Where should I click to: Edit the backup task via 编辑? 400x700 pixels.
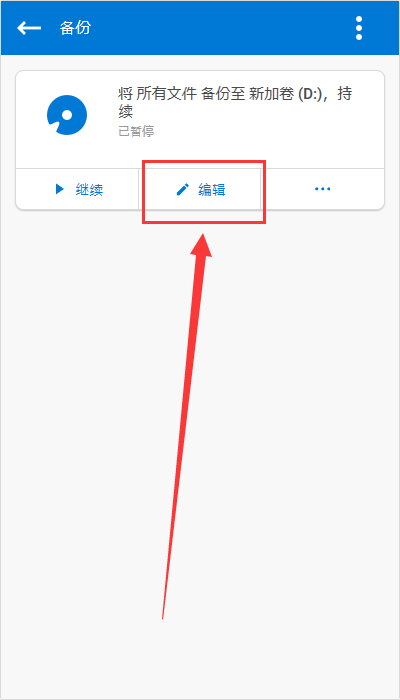[x=200, y=189]
